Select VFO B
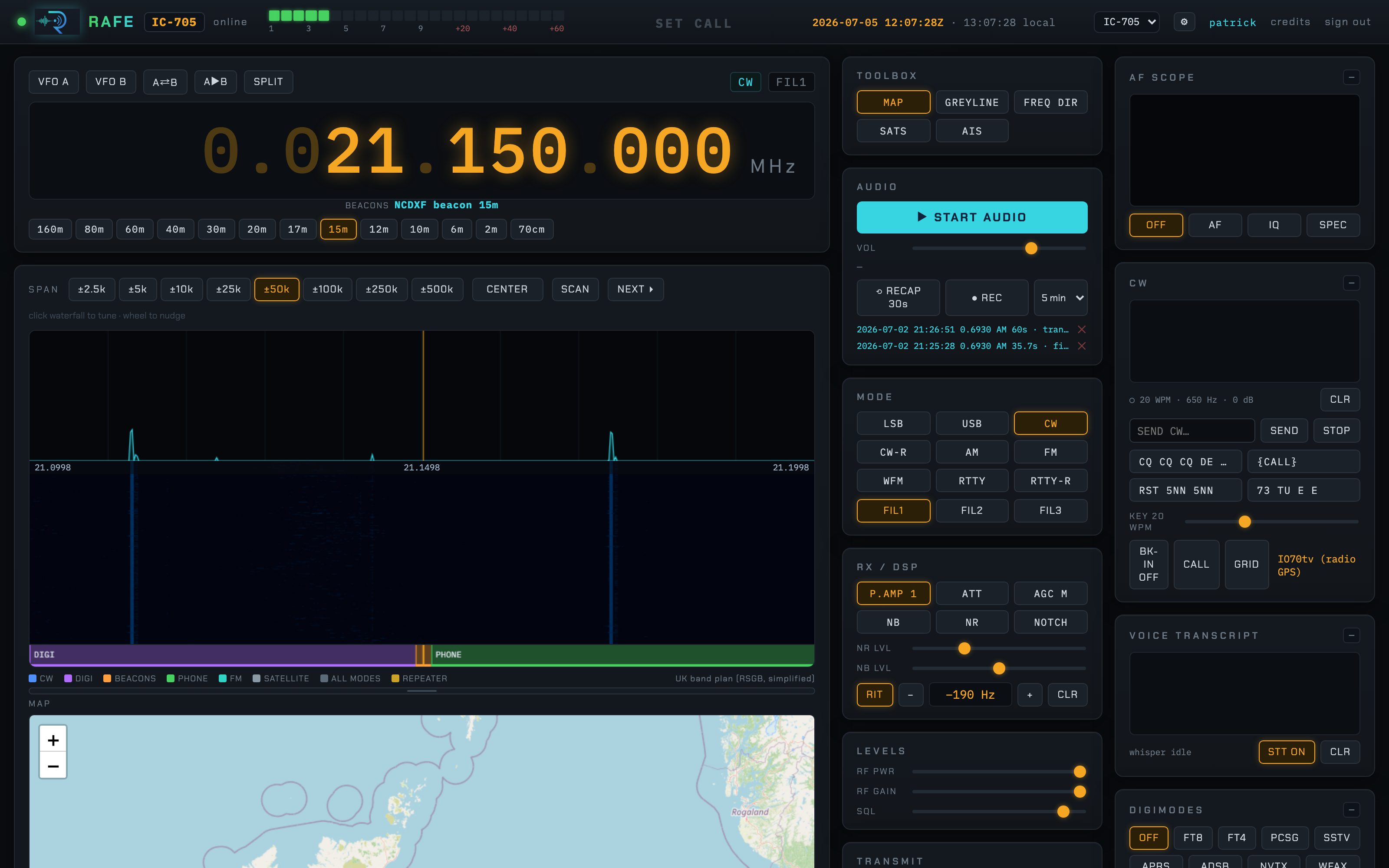The height and width of the screenshot is (868, 1389). click(x=110, y=82)
